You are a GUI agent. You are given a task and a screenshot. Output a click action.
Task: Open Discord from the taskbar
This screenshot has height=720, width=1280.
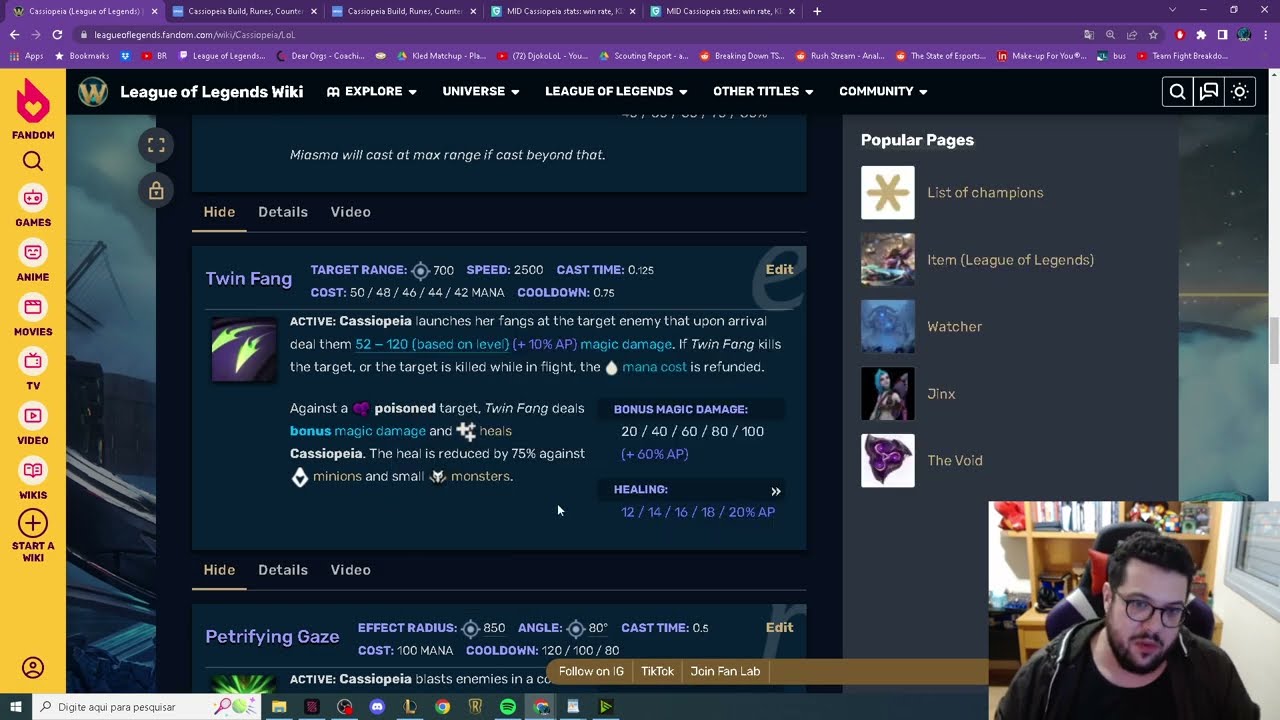[x=377, y=707]
